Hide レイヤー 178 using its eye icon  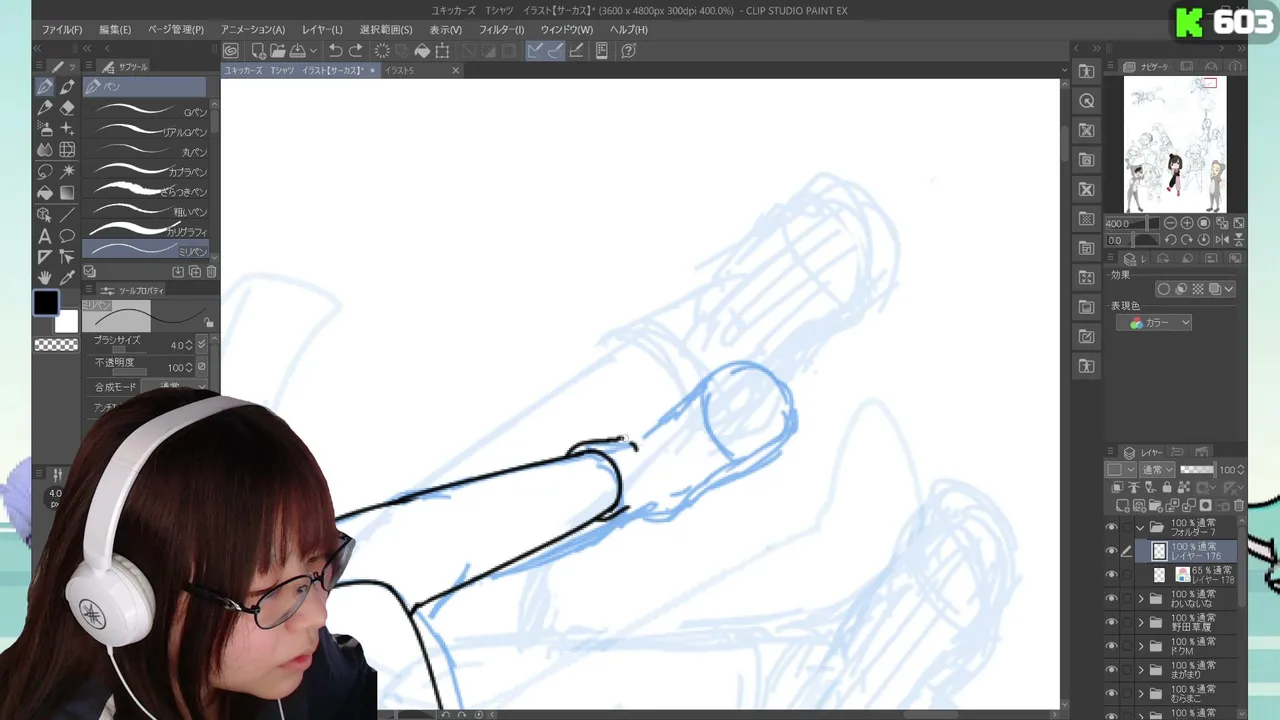click(1111, 575)
